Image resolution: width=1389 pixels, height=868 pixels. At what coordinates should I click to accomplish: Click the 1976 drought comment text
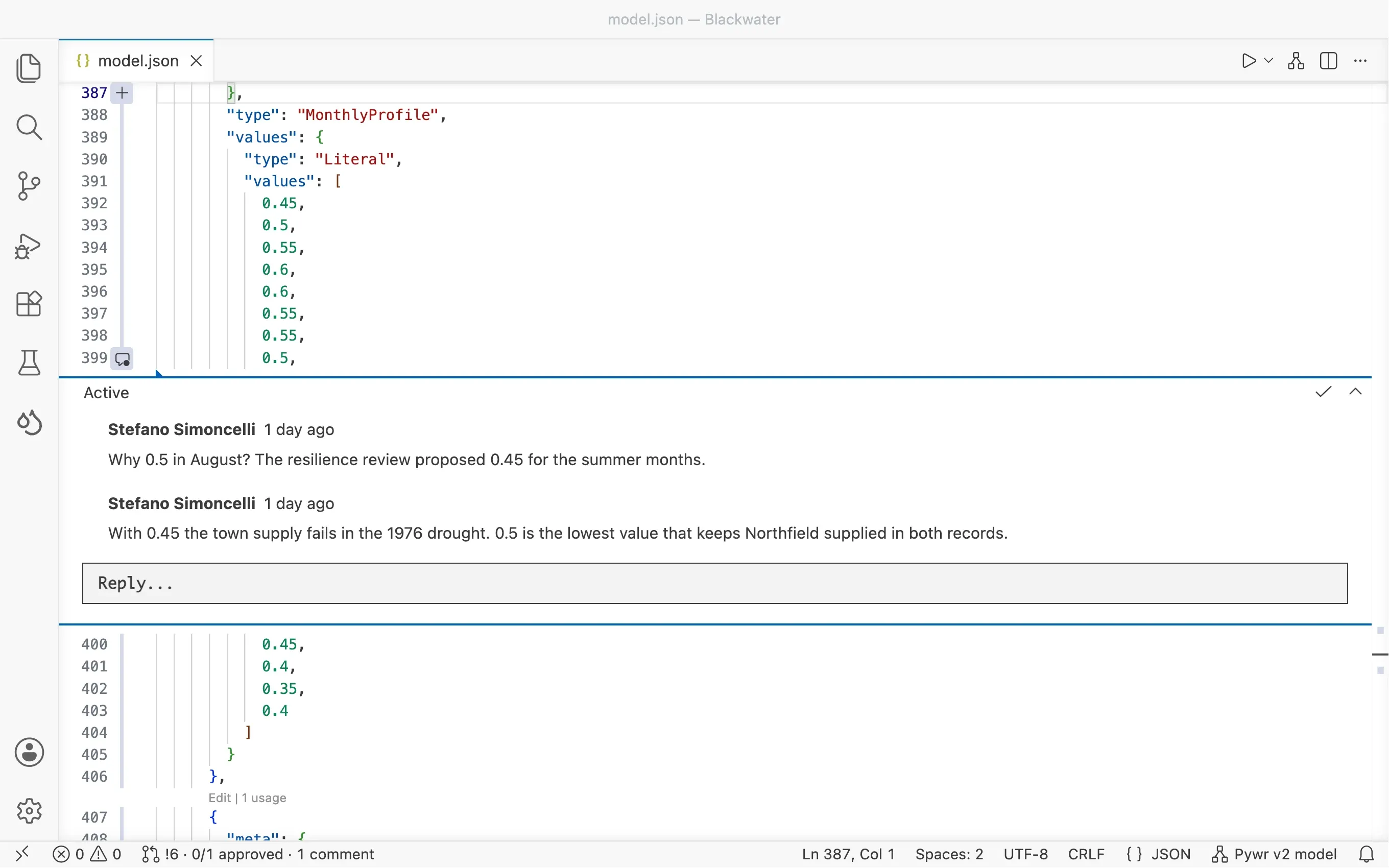click(558, 534)
